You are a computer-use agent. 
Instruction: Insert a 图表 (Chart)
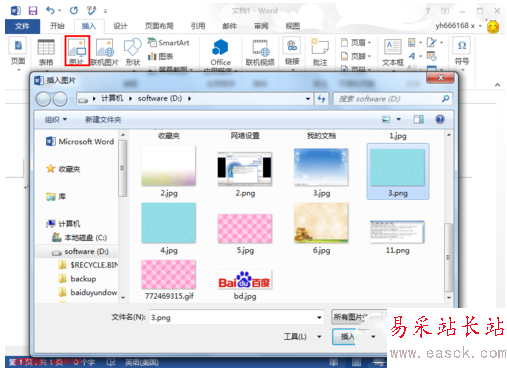click(161, 56)
